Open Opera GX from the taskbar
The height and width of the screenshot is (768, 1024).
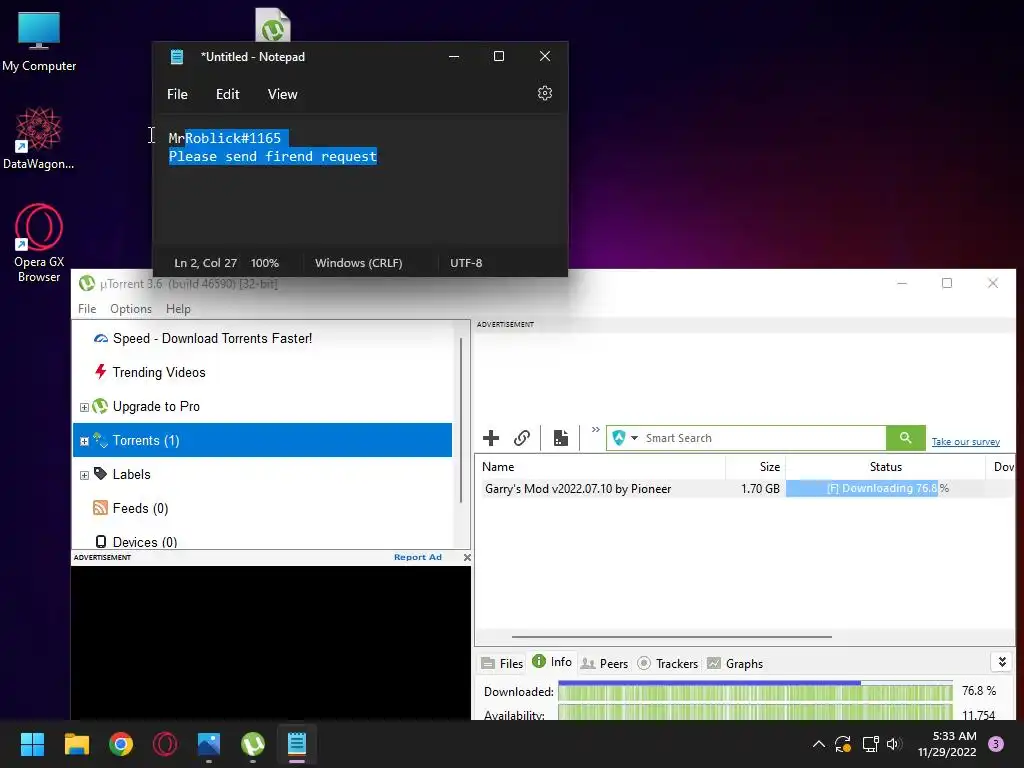[x=165, y=744]
